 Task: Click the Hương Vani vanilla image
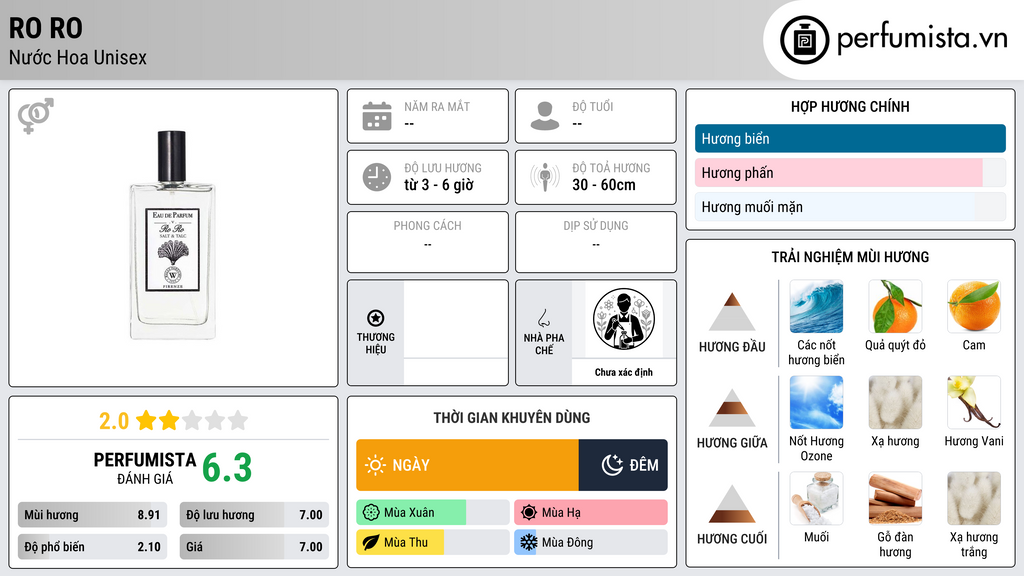click(974, 402)
